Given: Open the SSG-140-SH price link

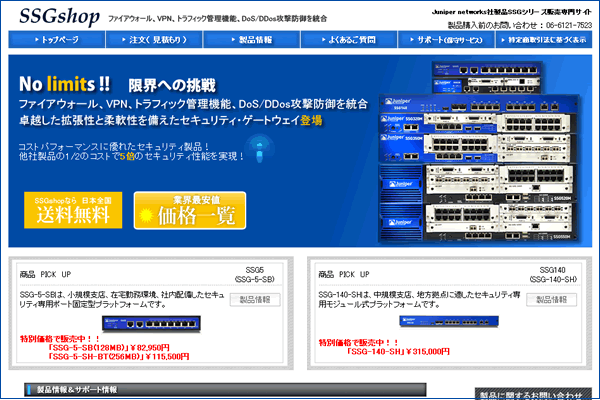Looking at the screenshot, I should click(398, 351).
